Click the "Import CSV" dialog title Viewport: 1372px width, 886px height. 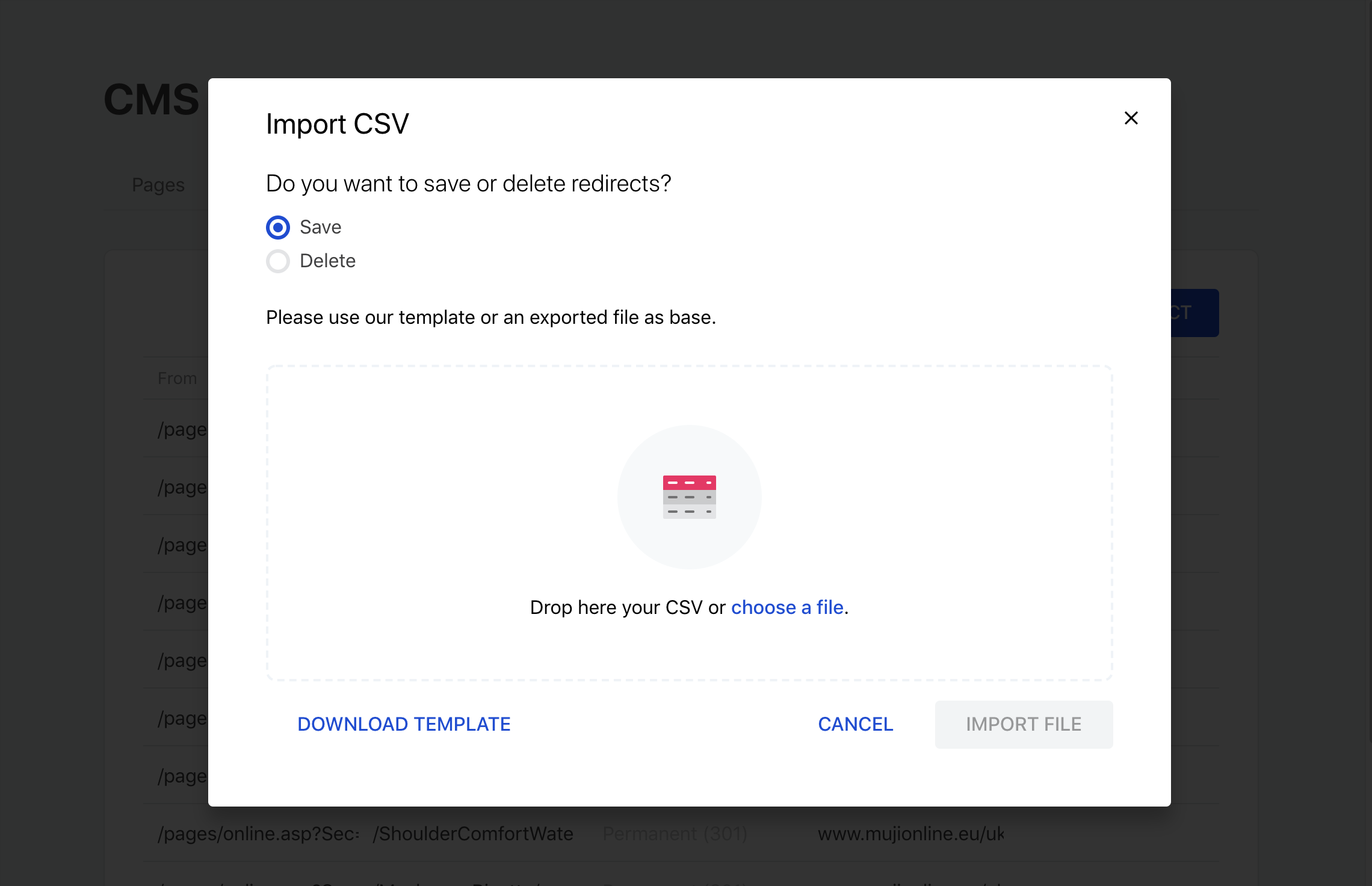(337, 124)
